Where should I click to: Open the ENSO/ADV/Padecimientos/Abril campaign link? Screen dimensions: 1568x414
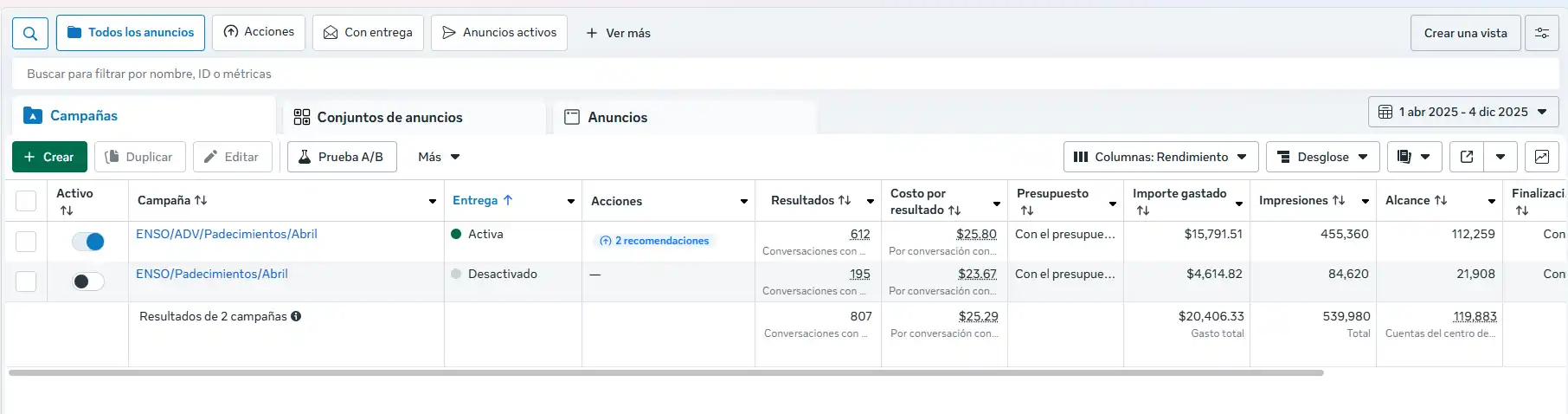pyautogui.click(x=227, y=234)
